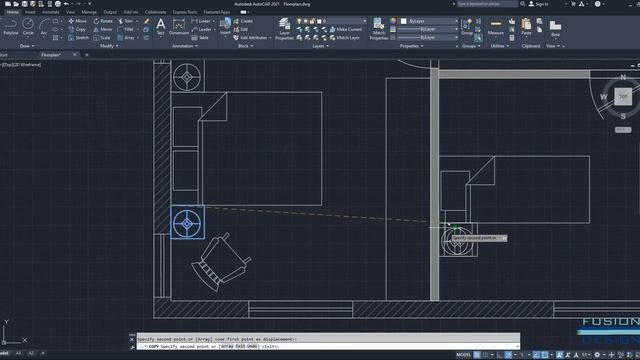This screenshot has width=640, height=360.
Task: Expand the Modify panel
Action: click(x=109, y=46)
